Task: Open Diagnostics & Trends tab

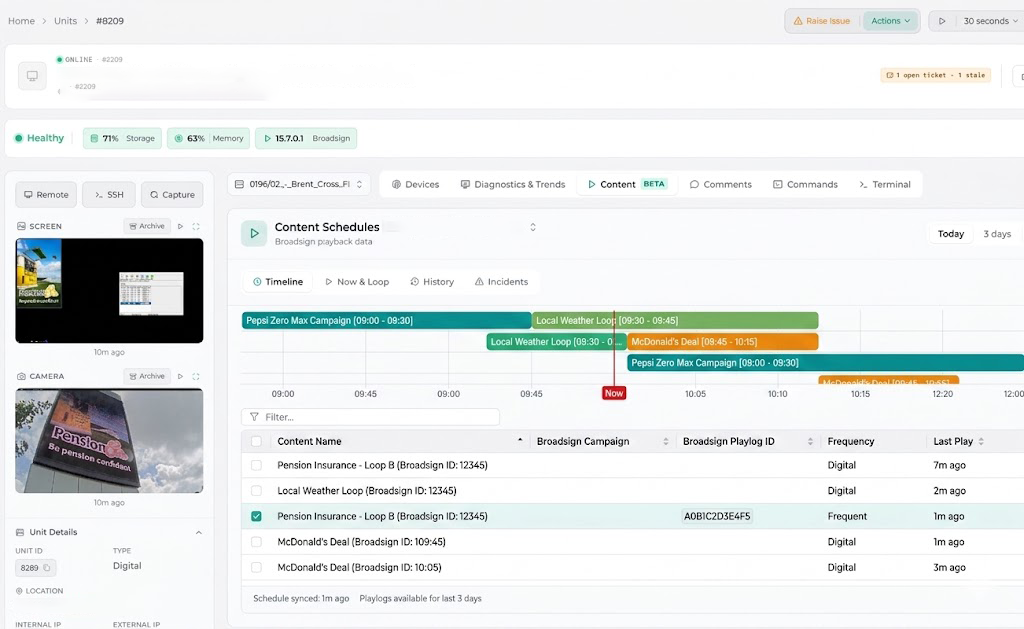Action: 513,184
